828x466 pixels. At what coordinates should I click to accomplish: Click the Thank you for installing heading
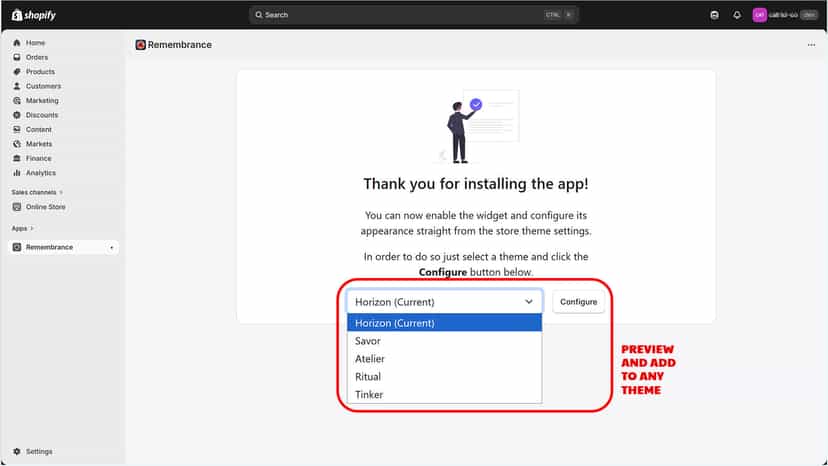tap(476, 184)
